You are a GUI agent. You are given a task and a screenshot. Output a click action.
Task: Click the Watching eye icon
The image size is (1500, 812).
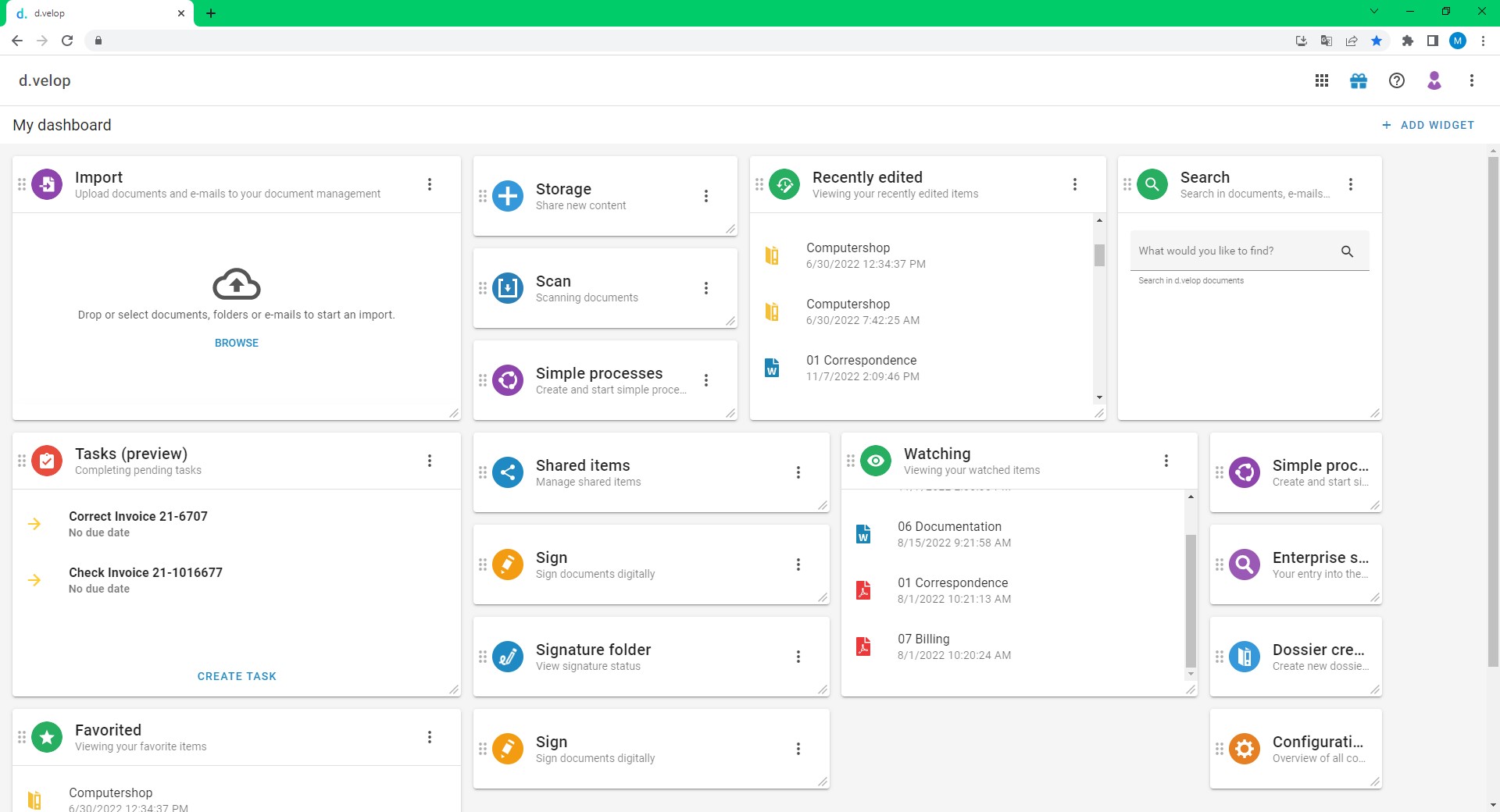click(876, 461)
